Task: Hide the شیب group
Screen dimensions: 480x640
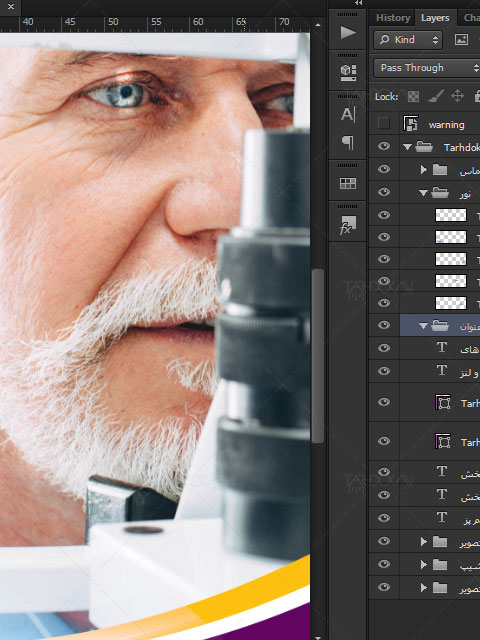Action: pyautogui.click(x=384, y=564)
